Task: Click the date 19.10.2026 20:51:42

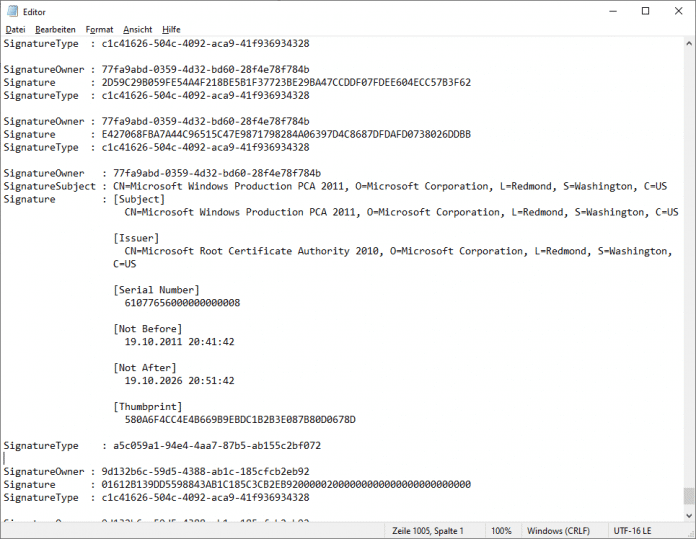Action: [x=179, y=381]
